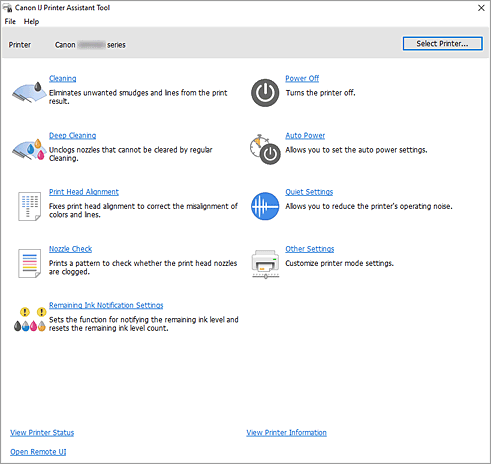Viewport: 491px width, 464px height.
Task: Click 'Customize printer mode settings.' text
Action: [x=339, y=263]
